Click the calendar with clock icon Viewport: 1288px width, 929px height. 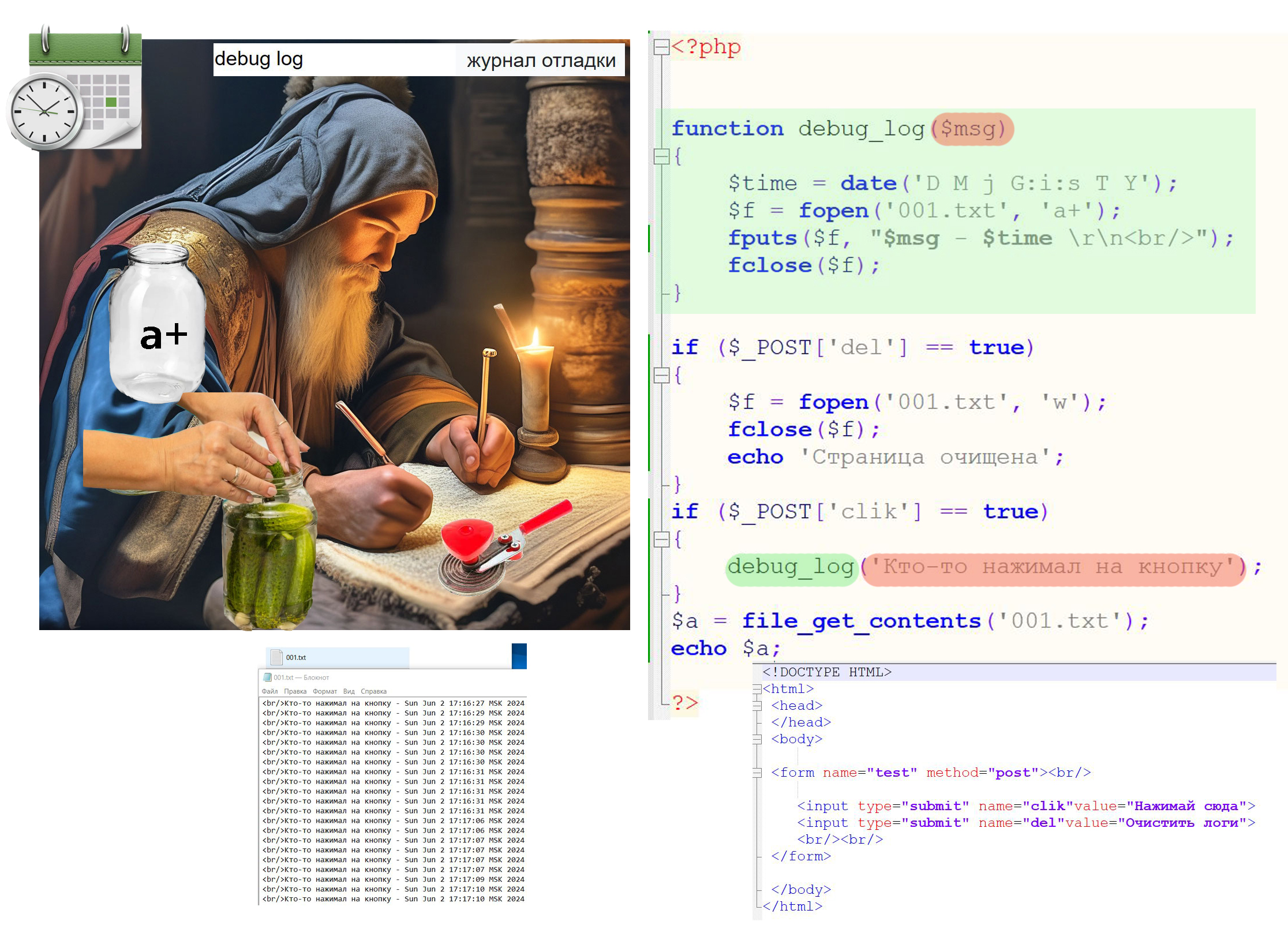(x=75, y=89)
